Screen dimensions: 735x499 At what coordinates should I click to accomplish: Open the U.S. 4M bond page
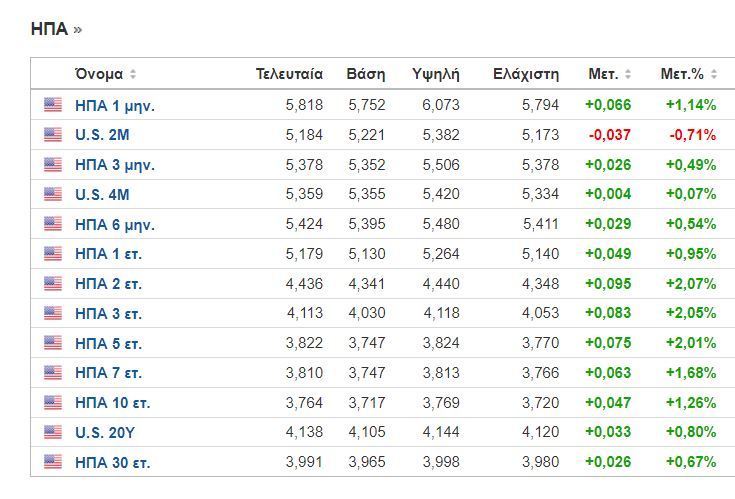coord(102,194)
